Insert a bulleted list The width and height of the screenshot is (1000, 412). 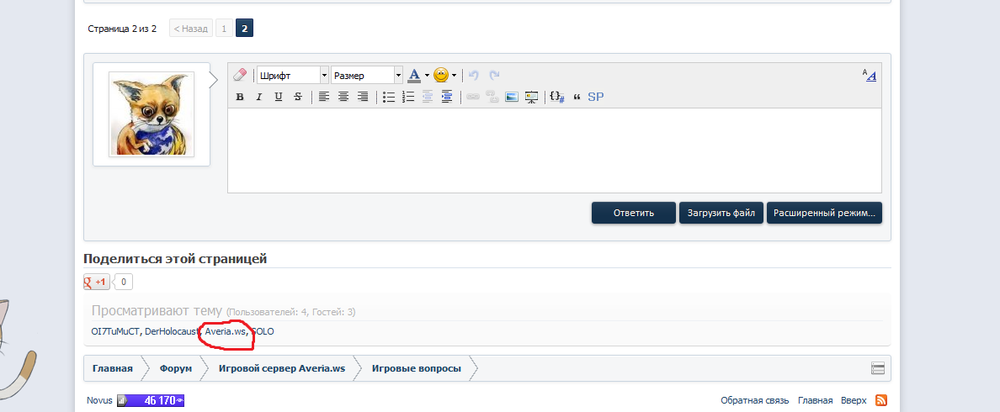coord(388,97)
